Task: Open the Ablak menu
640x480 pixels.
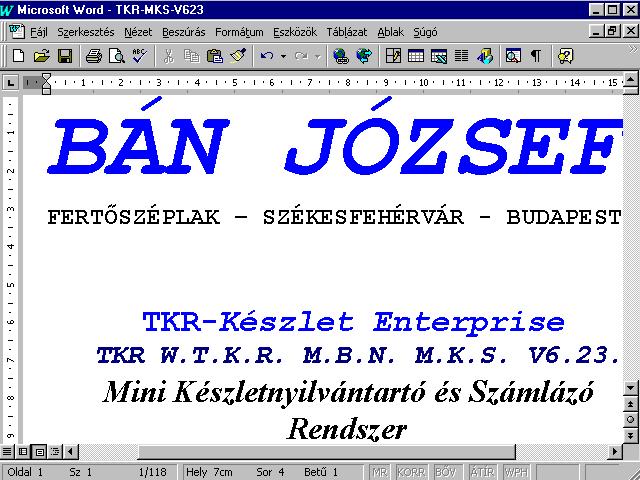Action: click(390, 32)
